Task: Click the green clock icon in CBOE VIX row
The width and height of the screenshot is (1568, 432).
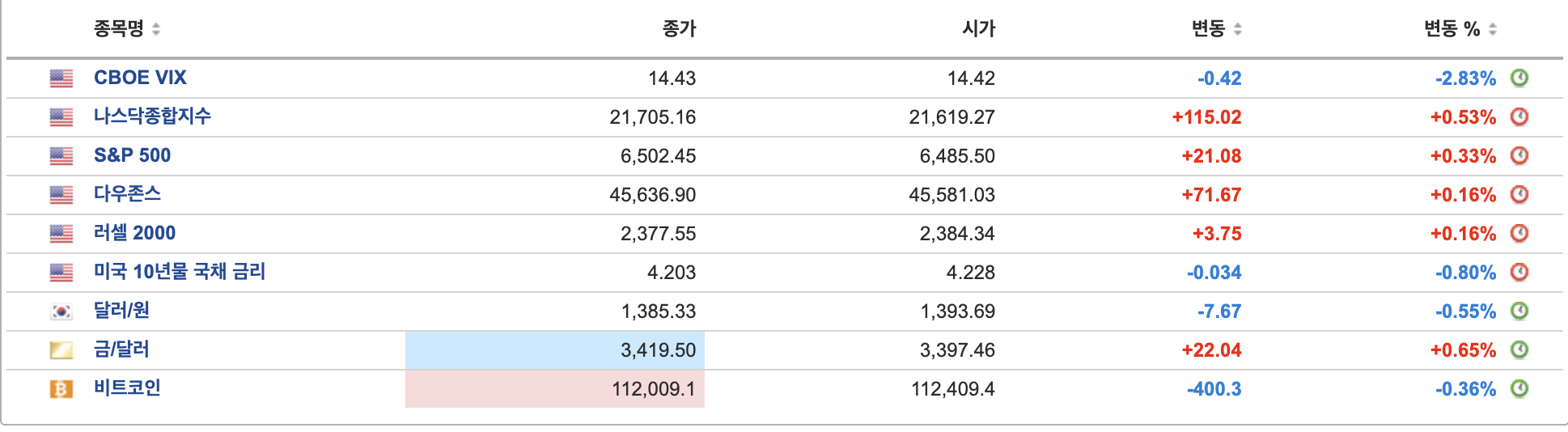Action: pos(1519,78)
